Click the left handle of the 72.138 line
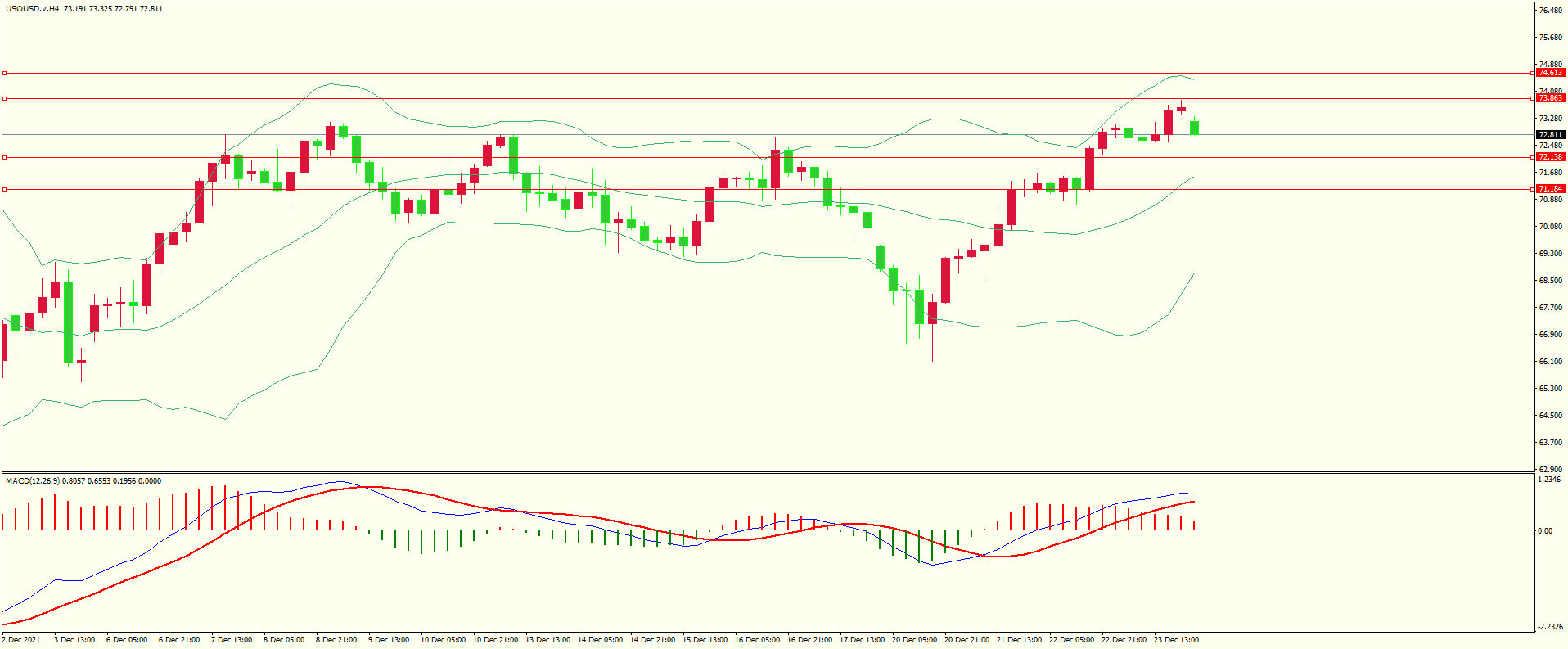 (4, 157)
